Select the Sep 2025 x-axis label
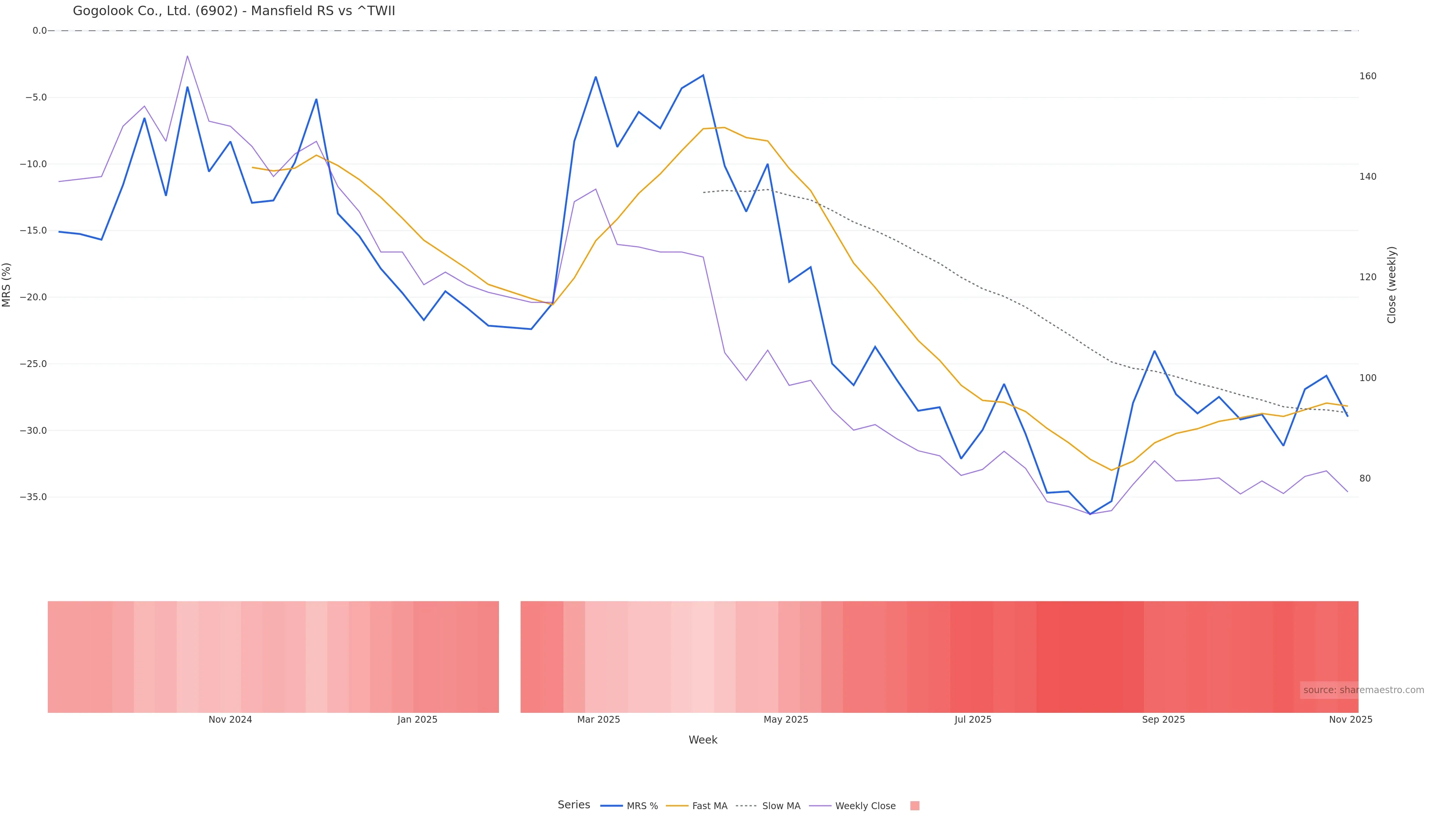 coord(1163,720)
